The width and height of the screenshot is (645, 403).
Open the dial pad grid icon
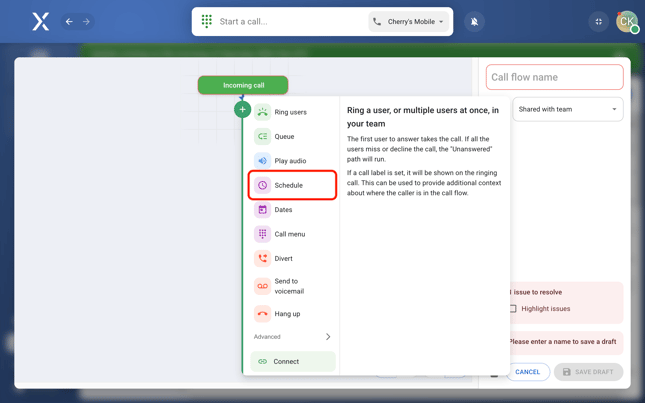[206, 21]
